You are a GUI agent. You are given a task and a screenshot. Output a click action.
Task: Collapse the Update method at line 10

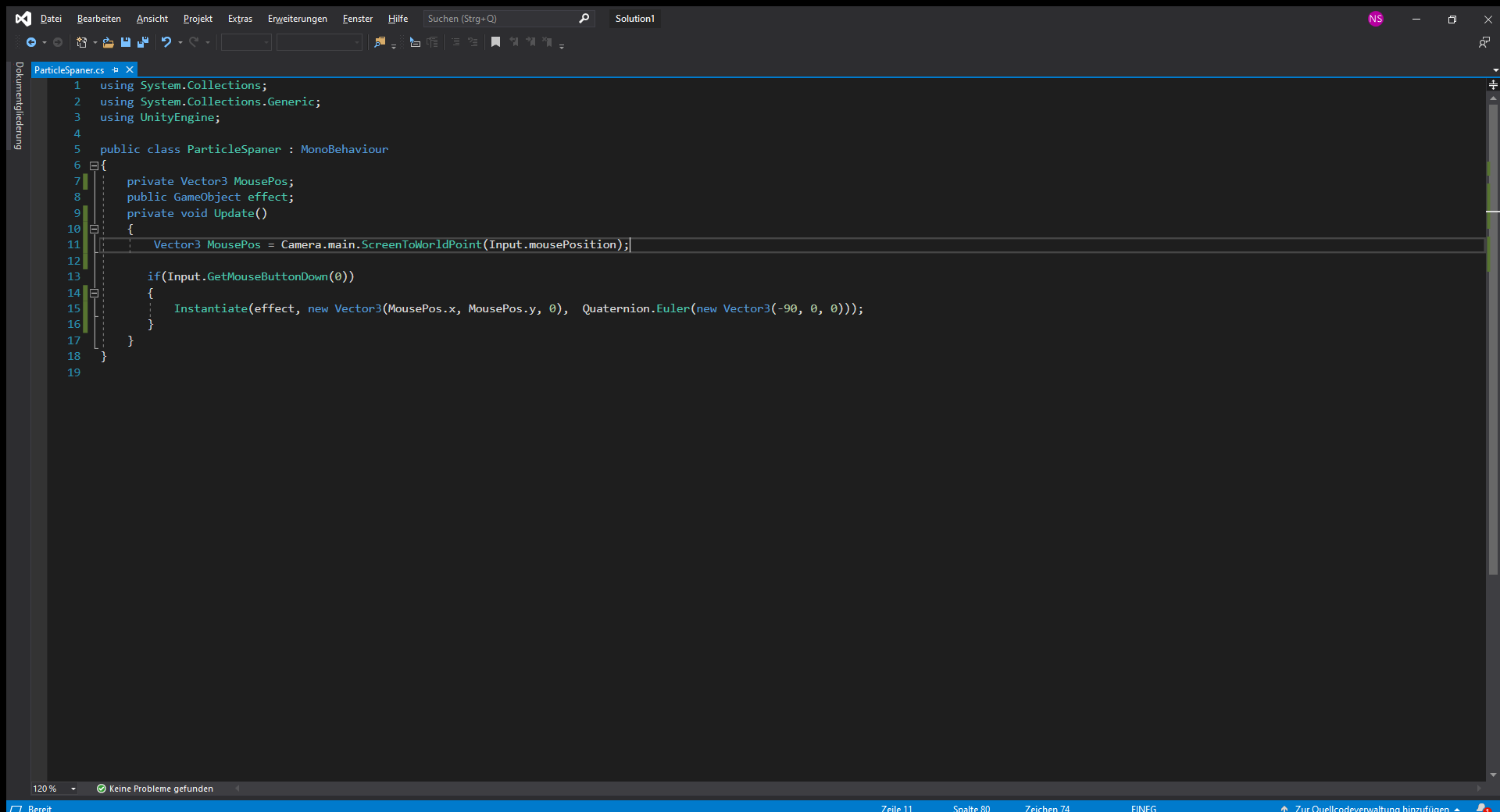pyautogui.click(x=94, y=230)
